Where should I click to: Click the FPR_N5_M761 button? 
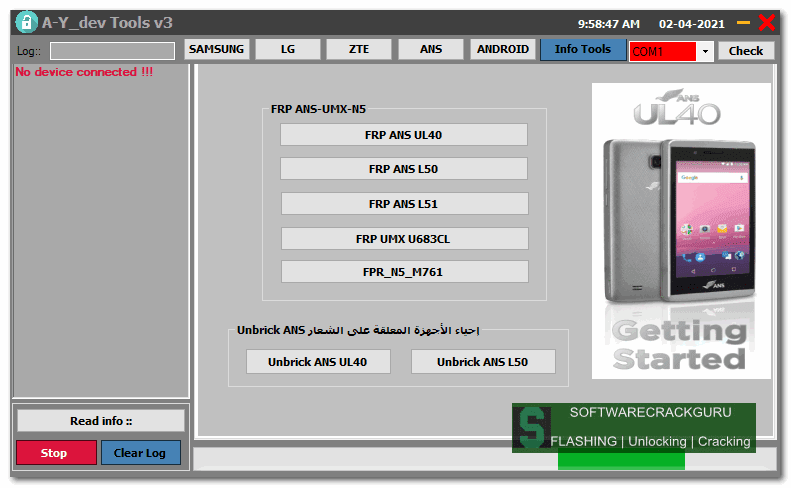(x=405, y=272)
